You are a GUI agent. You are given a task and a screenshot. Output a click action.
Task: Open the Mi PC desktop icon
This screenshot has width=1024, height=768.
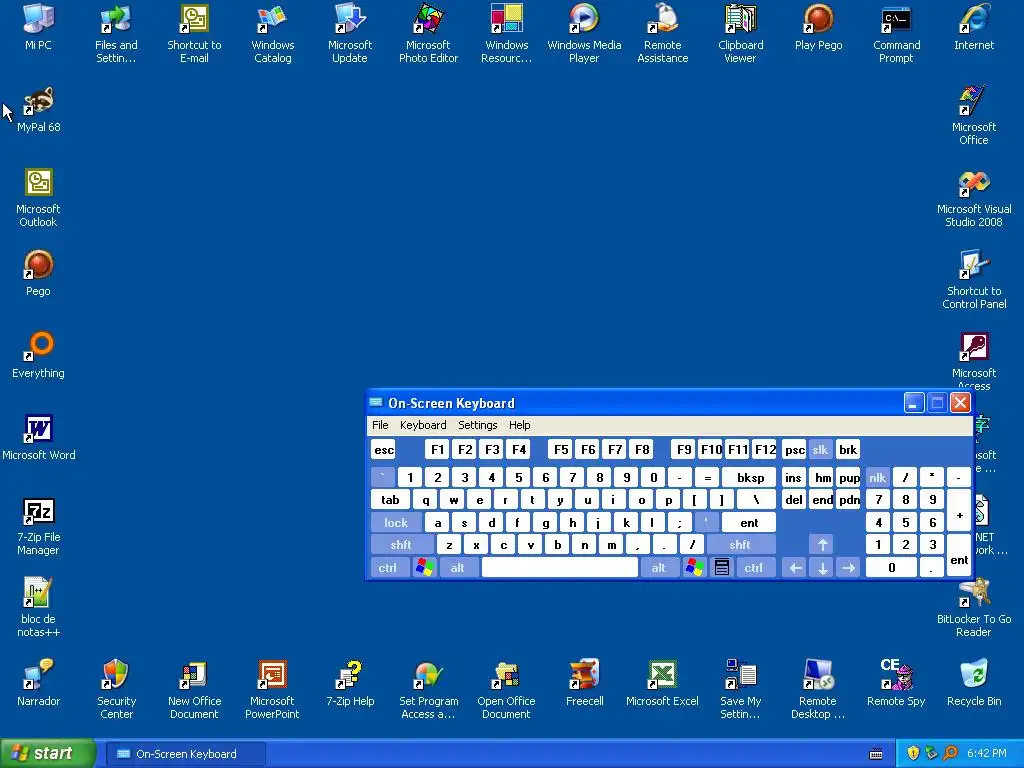coord(38,26)
